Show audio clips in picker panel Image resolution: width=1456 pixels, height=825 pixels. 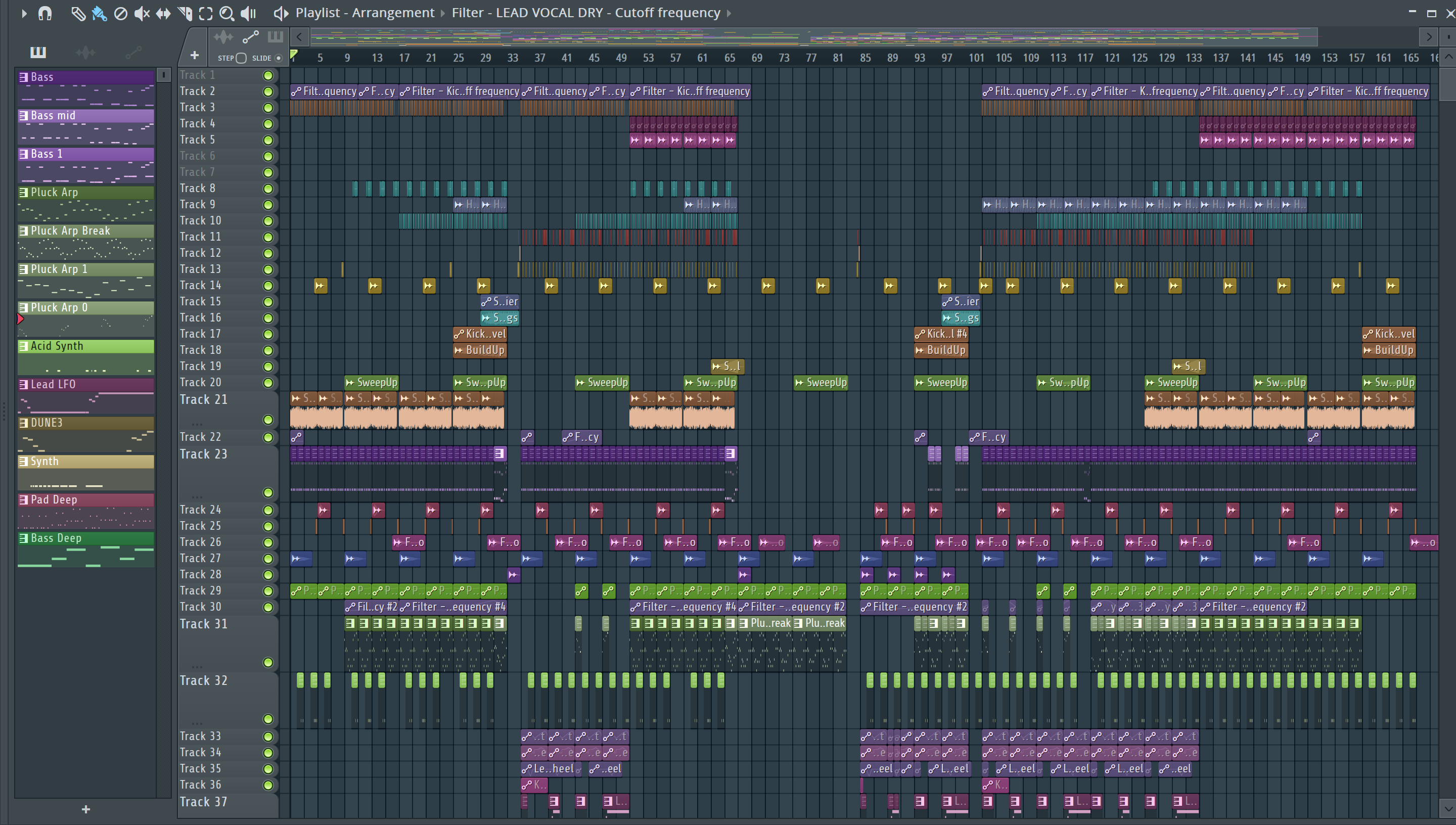pos(85,53)
